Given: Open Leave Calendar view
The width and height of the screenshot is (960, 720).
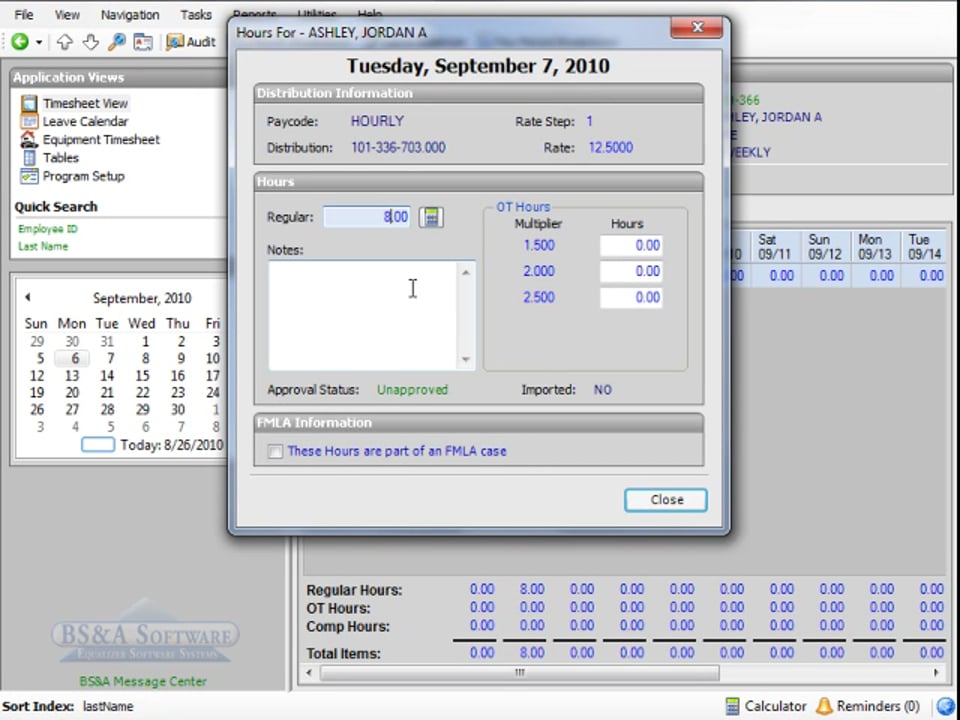Looking at the screenshot, I should [85, 121].
